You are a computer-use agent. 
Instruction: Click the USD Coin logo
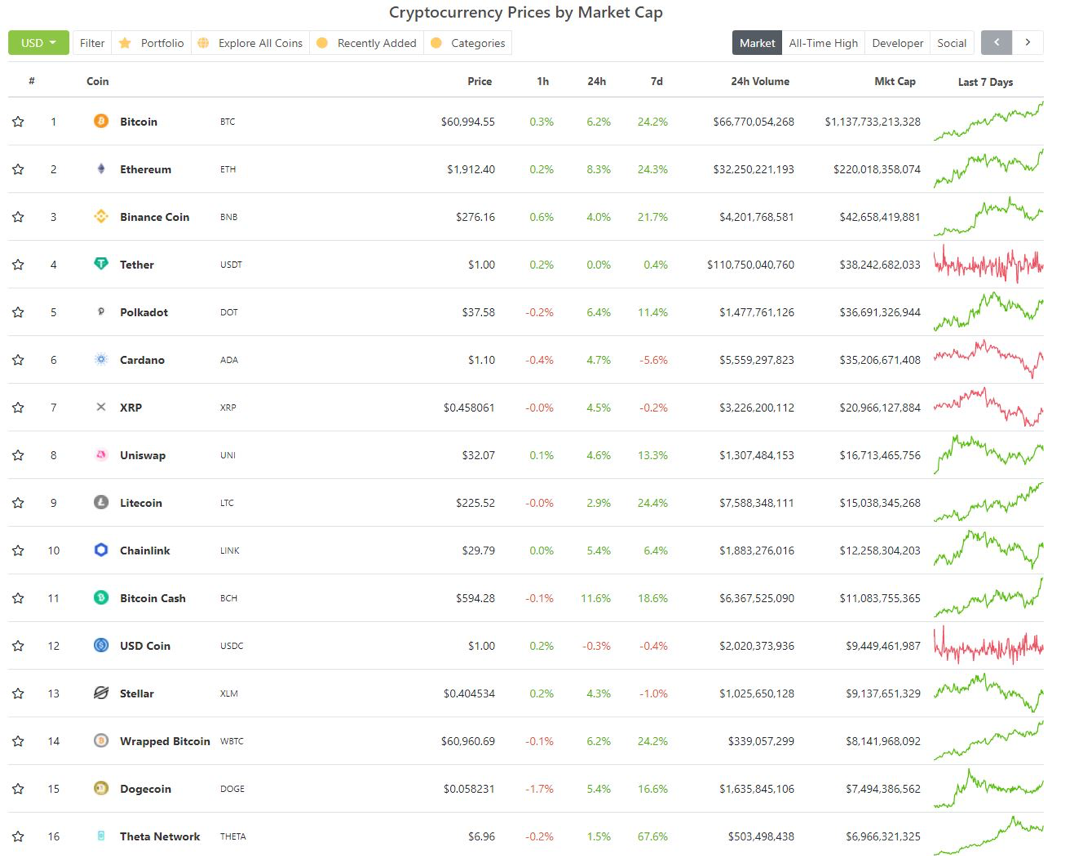pos(101,645)
